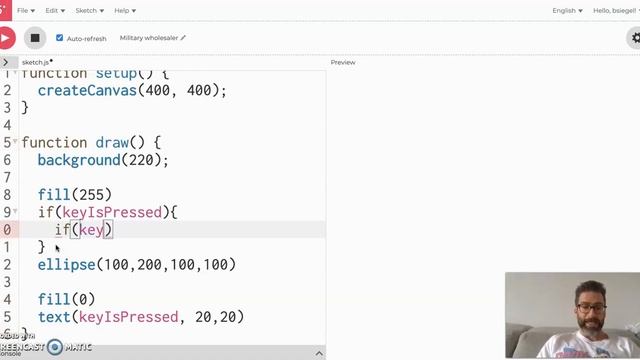Collapse the setup function fold arrow
This screenshot has width=640, height=360.
point(15,73)
